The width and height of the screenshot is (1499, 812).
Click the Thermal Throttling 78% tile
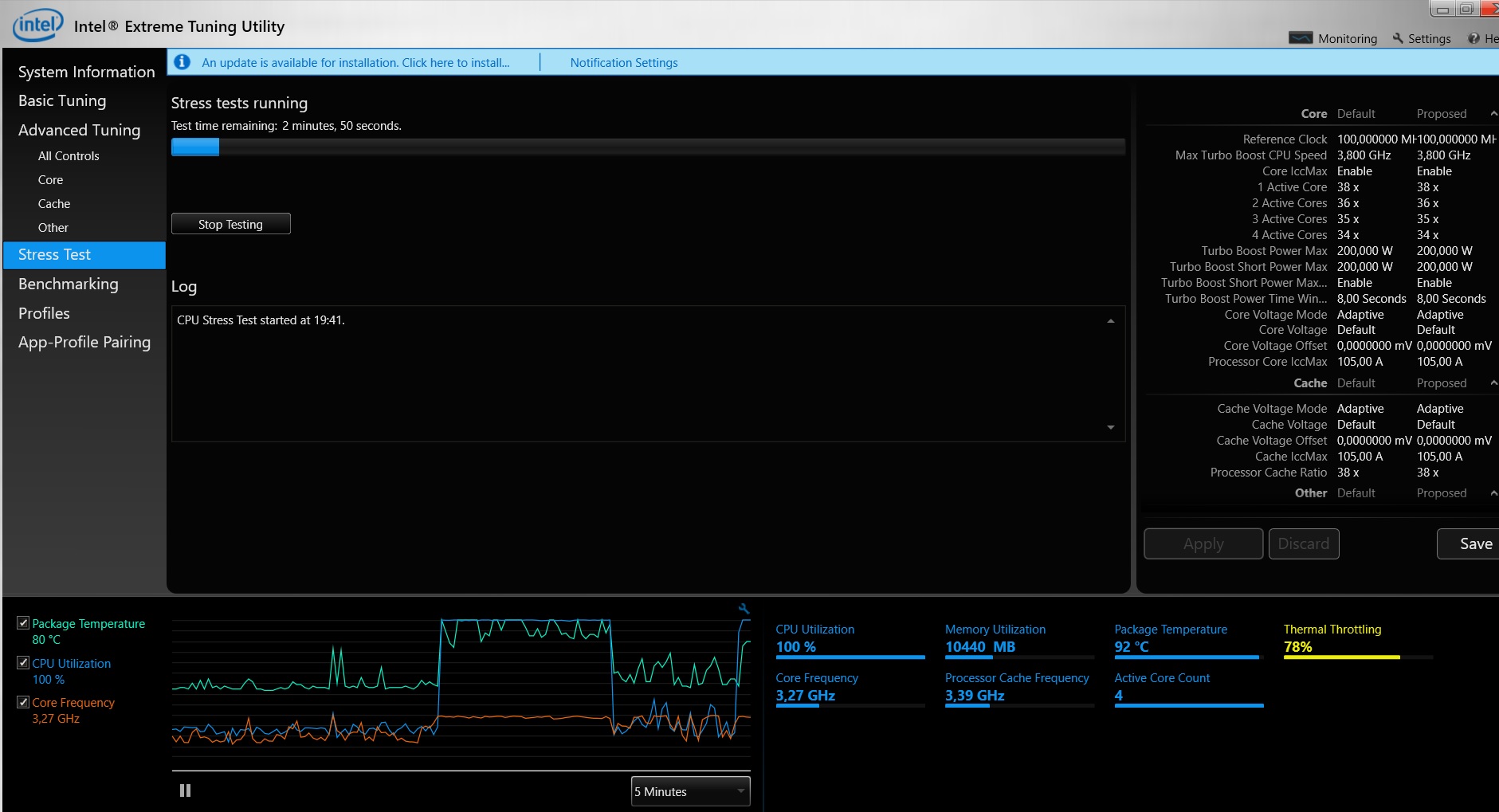point(1358,640)
